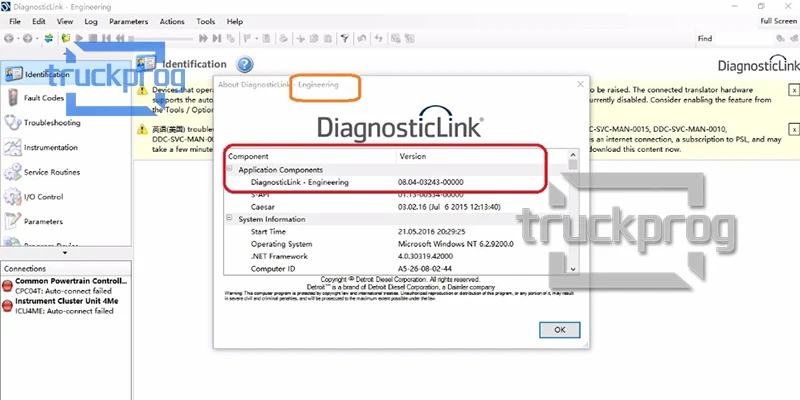The height and width of the screenshot is (400, 800).
Task: Select the Start Time row
Action: coord(396,232)
